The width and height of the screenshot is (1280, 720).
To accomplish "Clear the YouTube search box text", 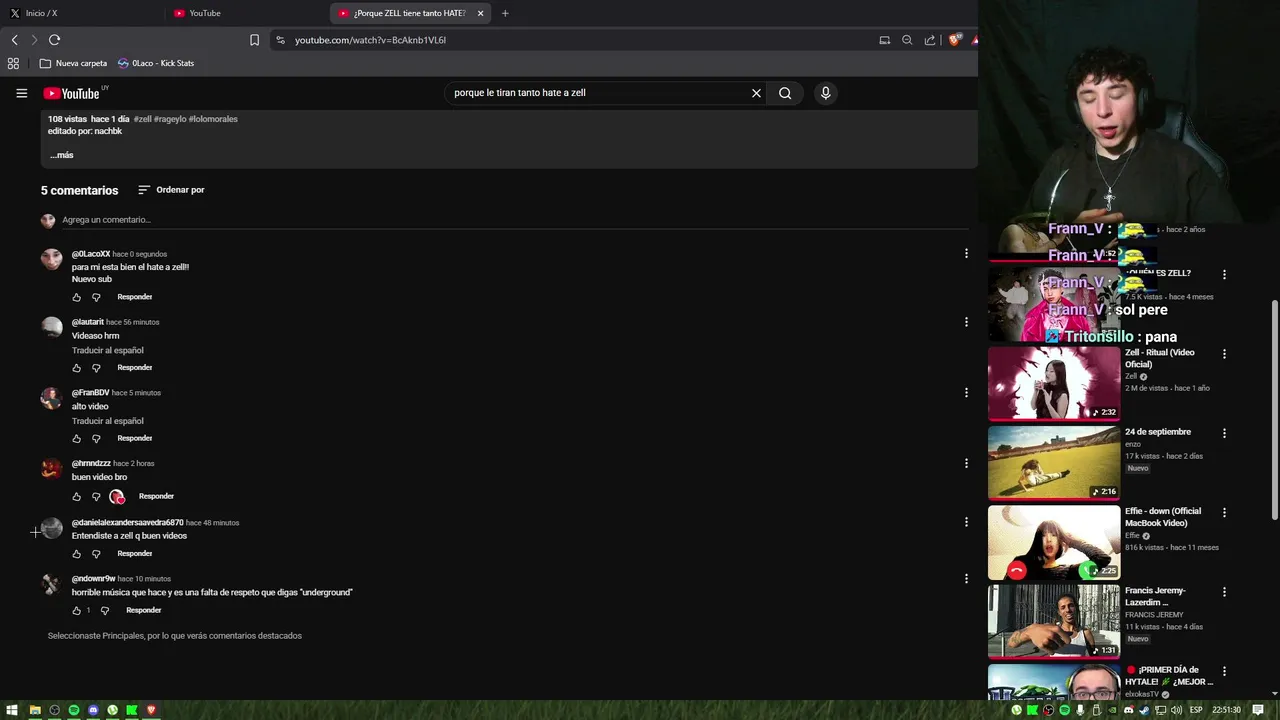I will click(756, 93).
